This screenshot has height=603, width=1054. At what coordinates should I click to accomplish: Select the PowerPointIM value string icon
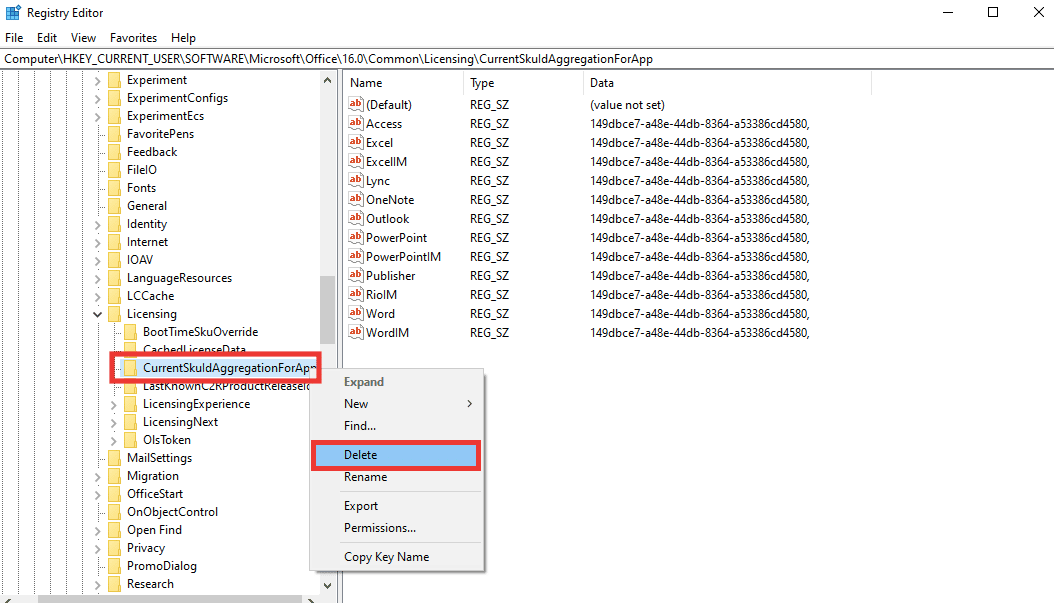click(x=356, y=256)
